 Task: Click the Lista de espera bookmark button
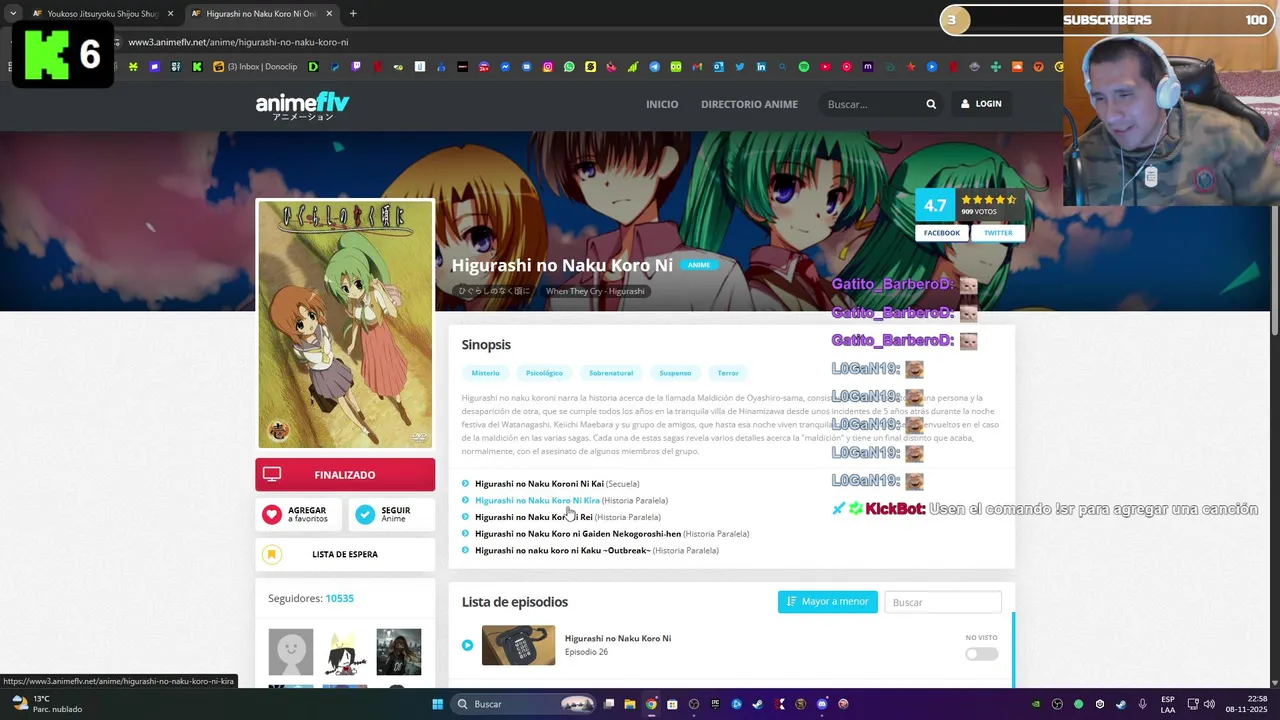point(345,554)
